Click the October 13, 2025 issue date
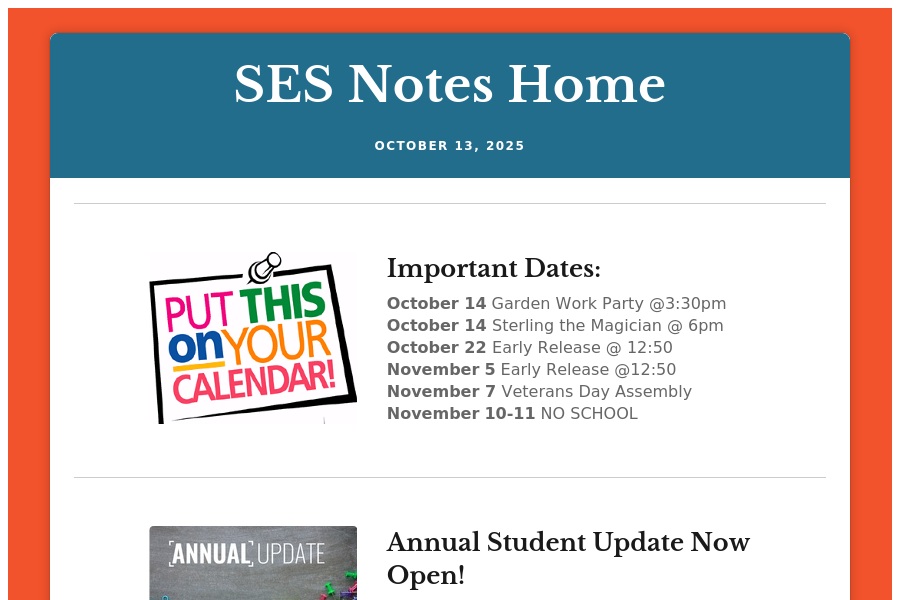This screenshot has height=600, width=900. pos(449,146)
